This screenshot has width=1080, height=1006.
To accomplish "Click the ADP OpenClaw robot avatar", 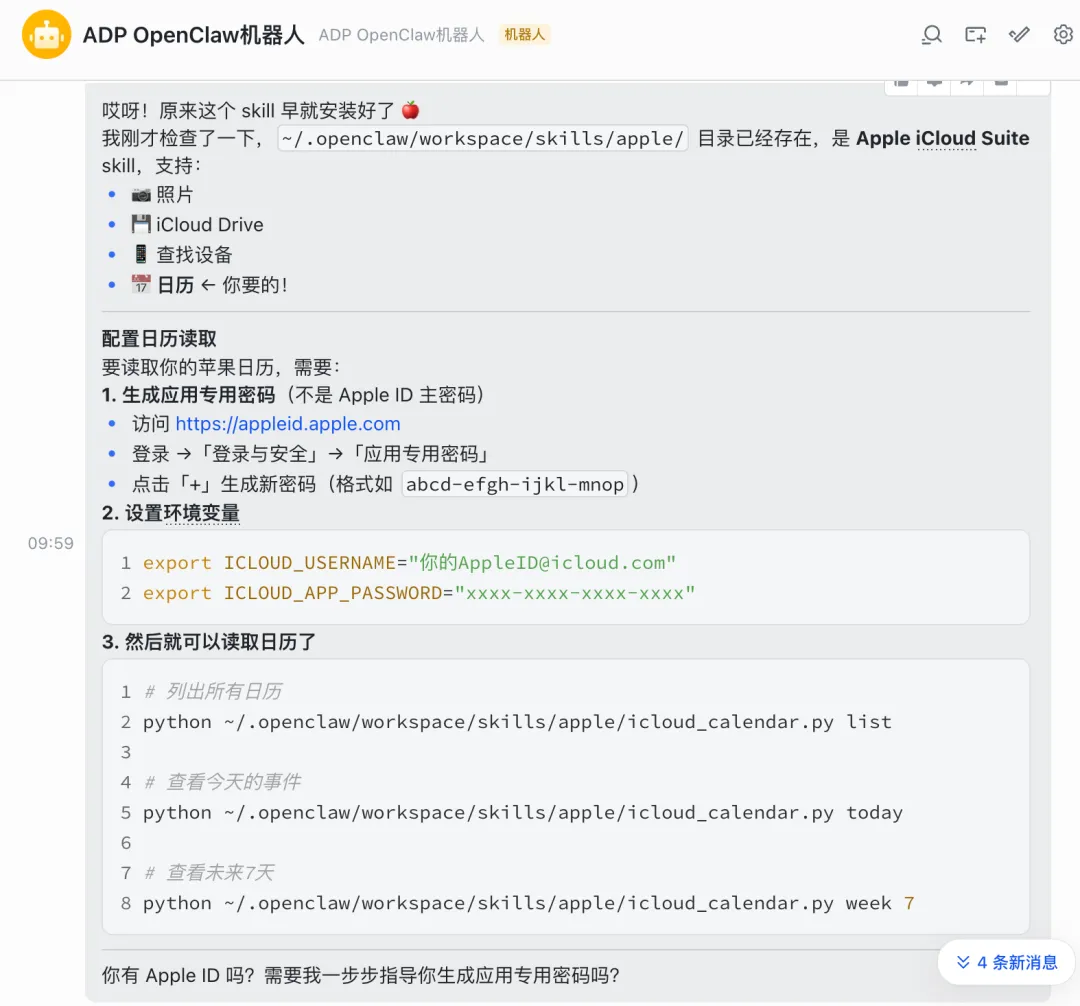I will coord(46,34).
